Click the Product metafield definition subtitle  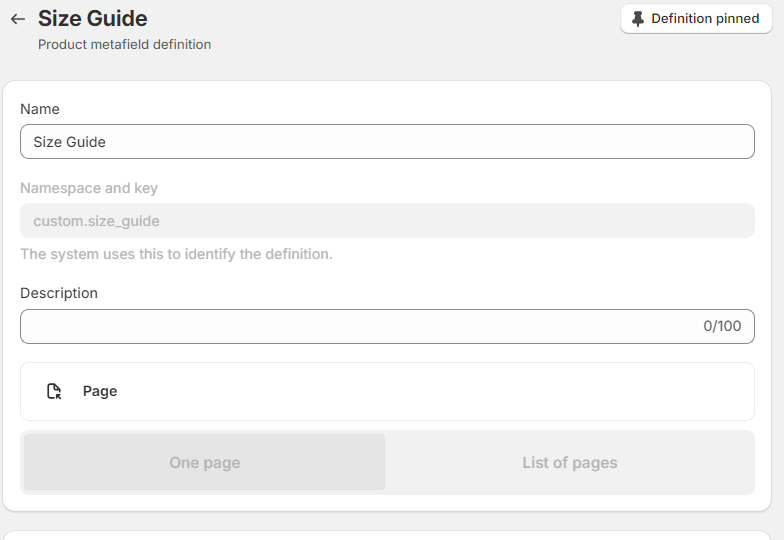coord(124,45)
